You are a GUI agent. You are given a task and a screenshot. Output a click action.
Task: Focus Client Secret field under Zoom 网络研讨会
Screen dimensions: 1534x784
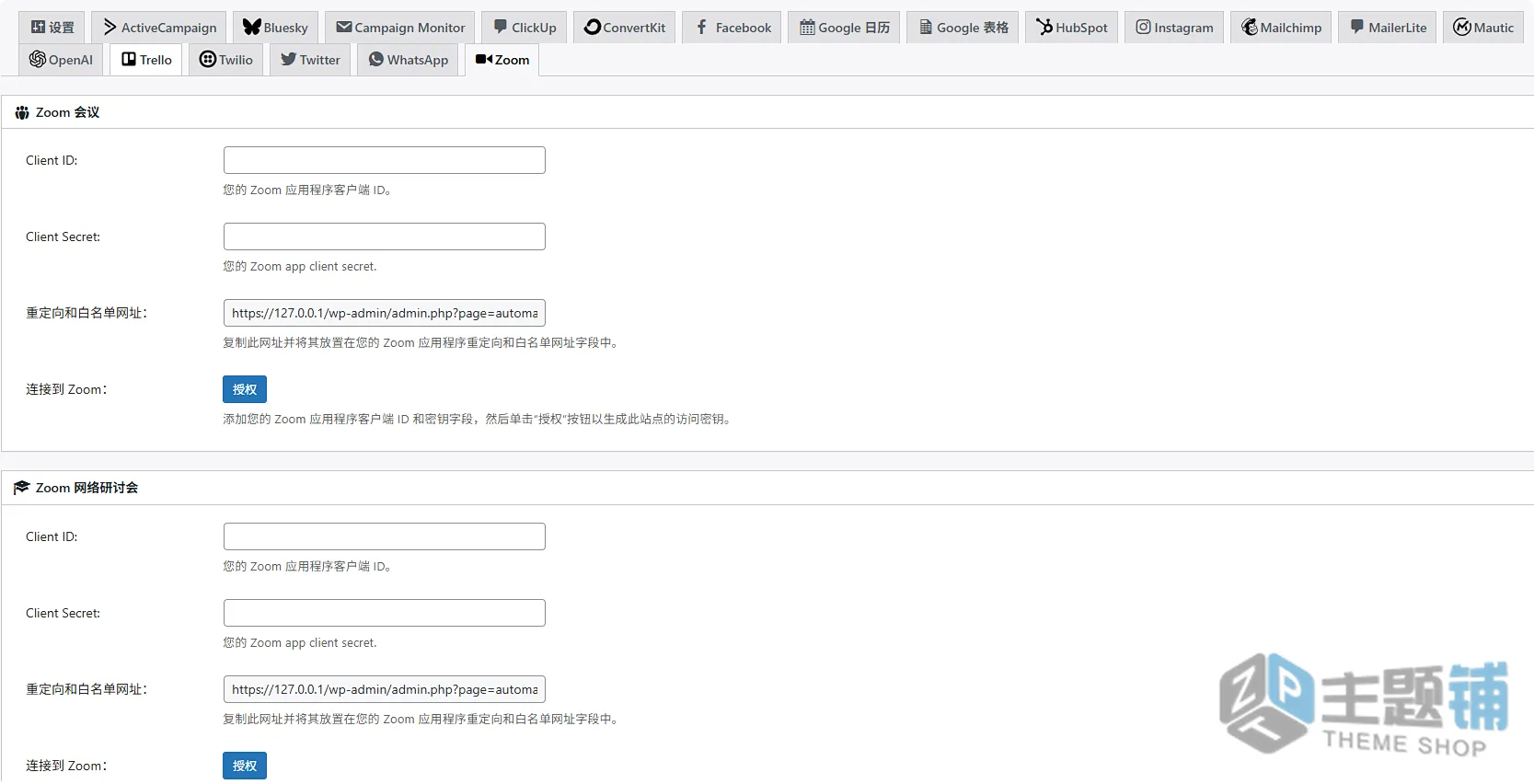(385, 613)
